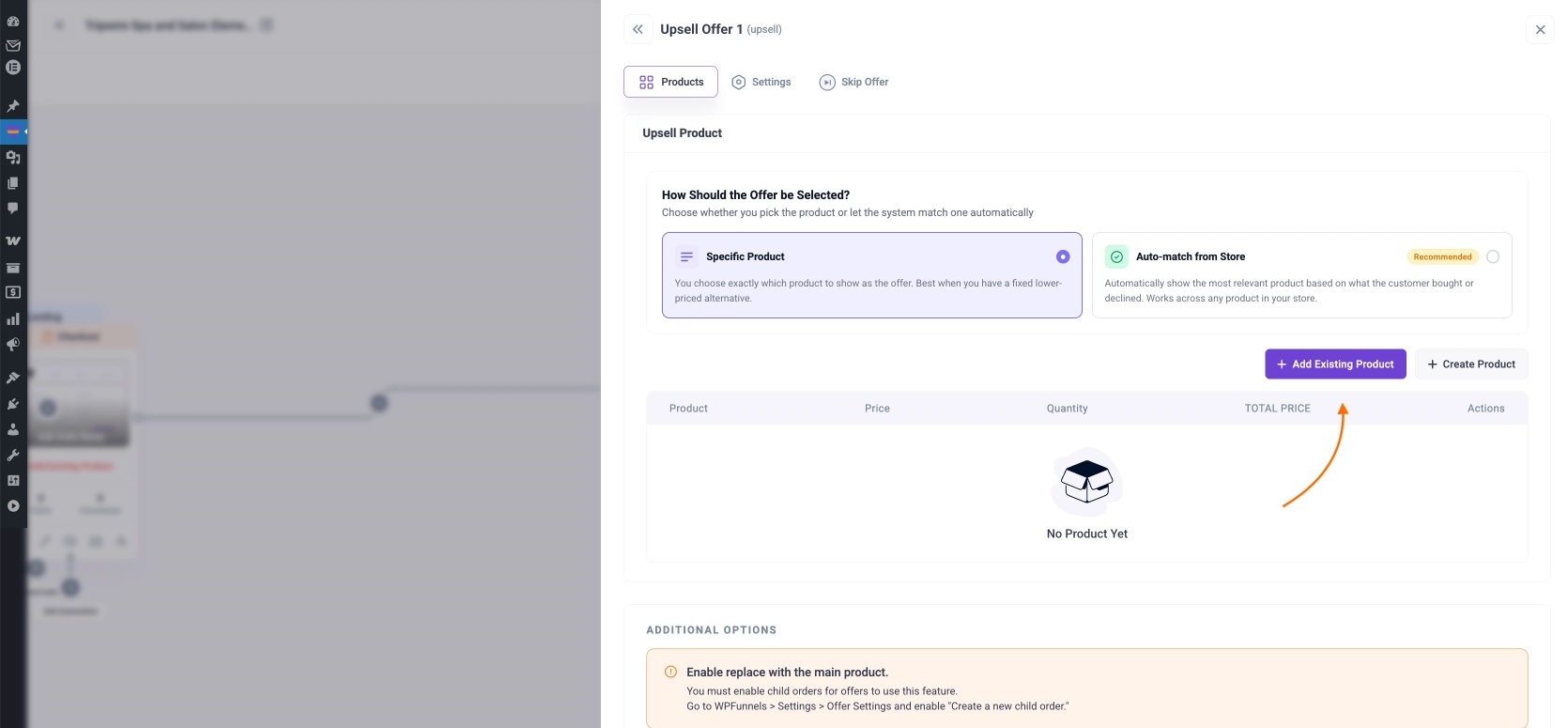Click the Quantity column header
The image size is (1568, 728).
tap(1068, 409)
